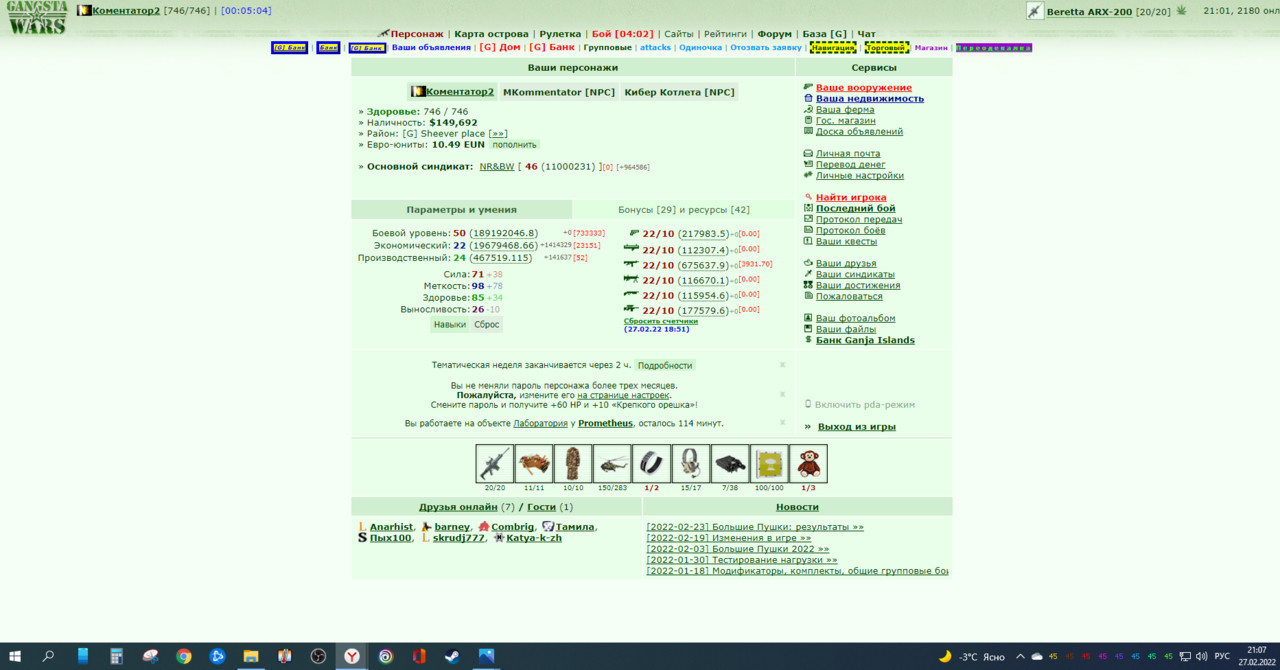Dismiss the password change reminder
Screen dimensions: 1280x670
[x=783, y=394]
